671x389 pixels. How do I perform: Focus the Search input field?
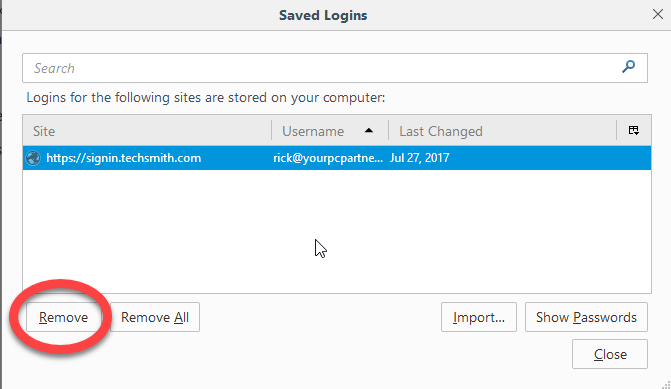[335, 68]
